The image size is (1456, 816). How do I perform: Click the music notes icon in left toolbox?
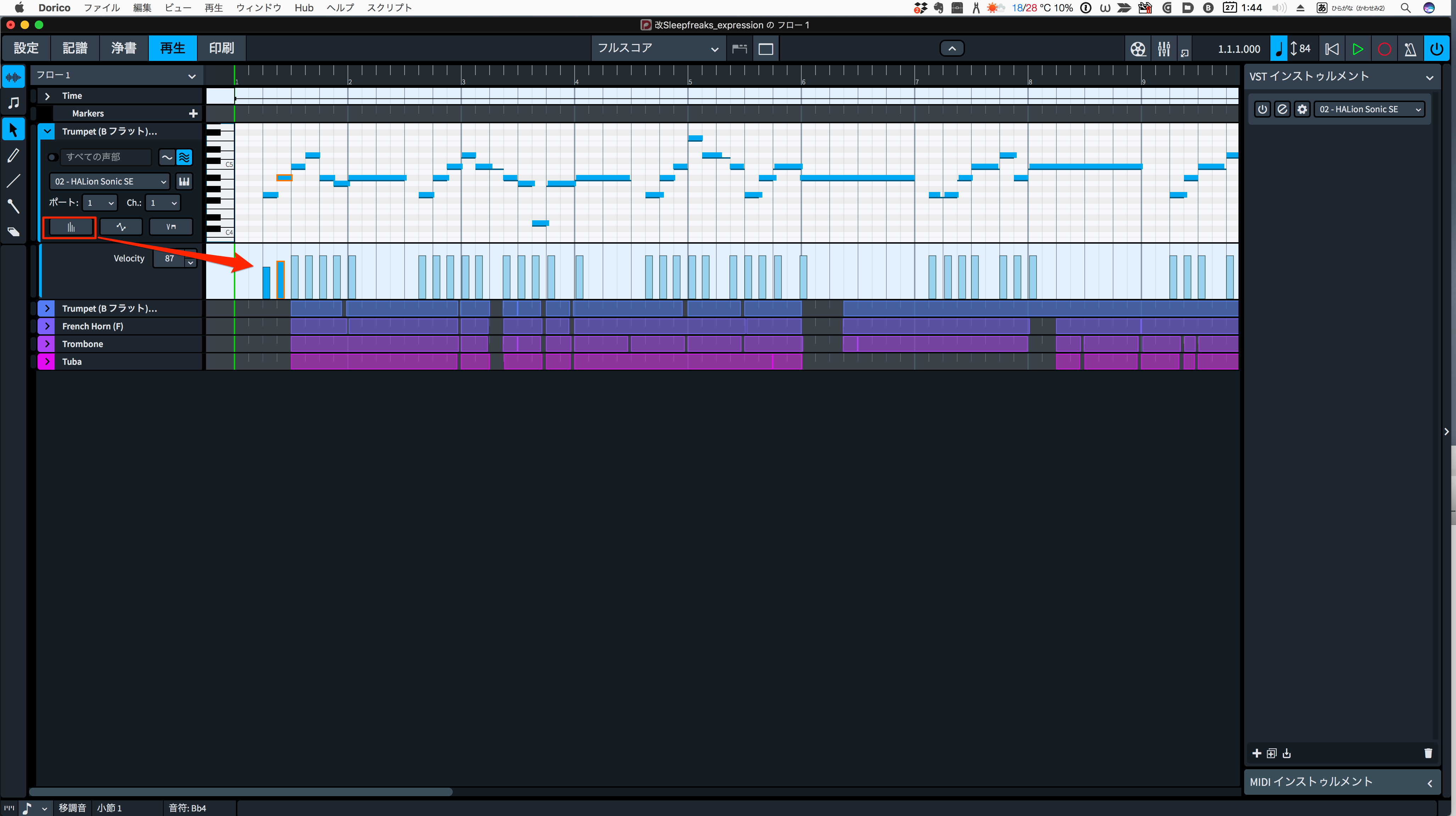coord(13,103)
